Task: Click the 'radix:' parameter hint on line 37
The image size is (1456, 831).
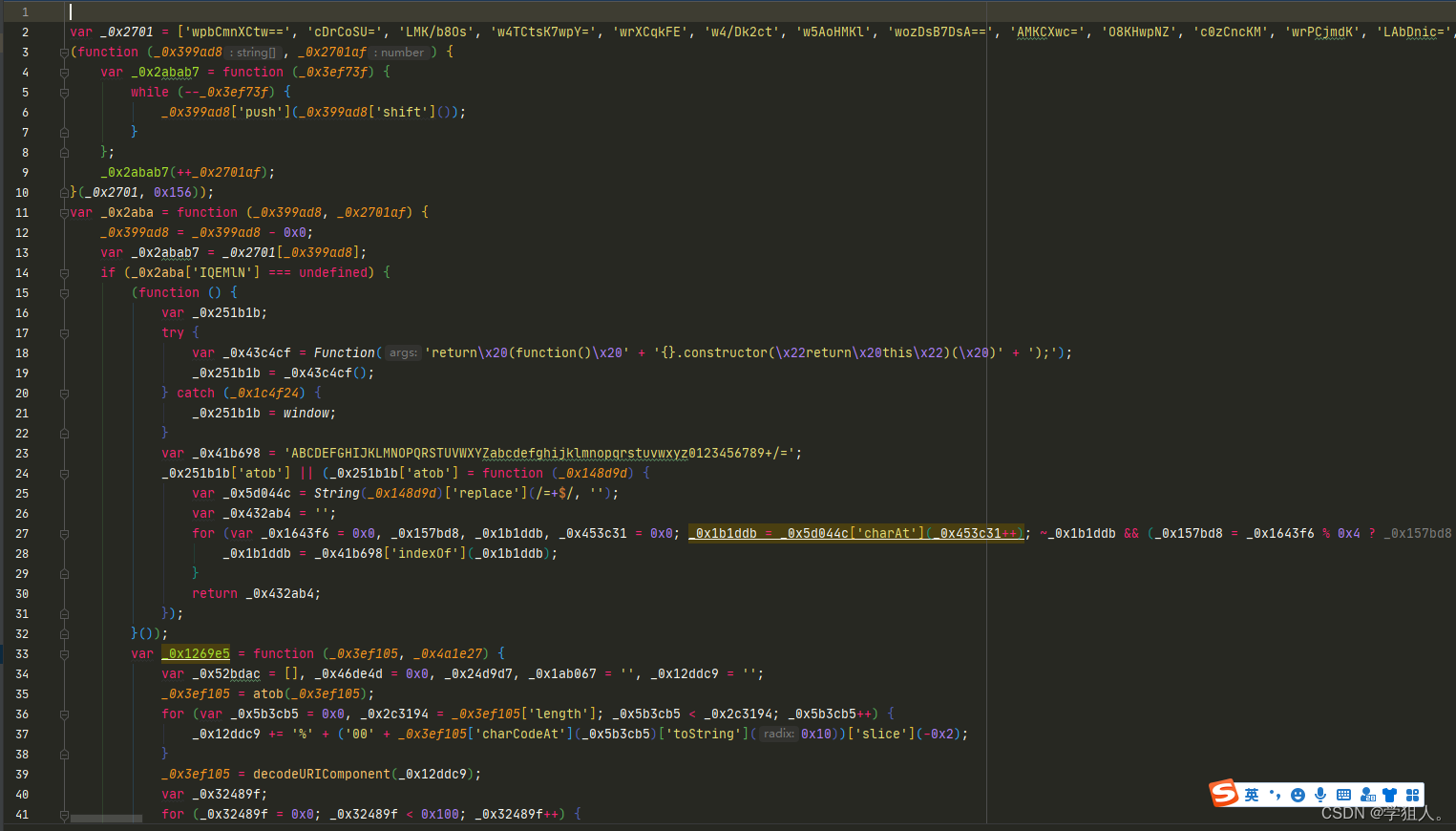Action: (x=779, y=734)
